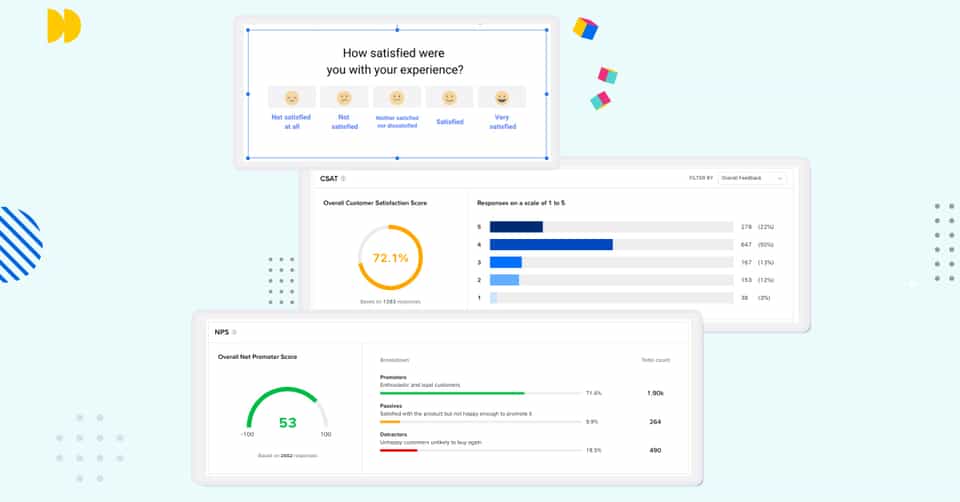Open the 'Overall Feedback' filter dropdown
This screenshot has width=960, height=502.
coord(752,178)
